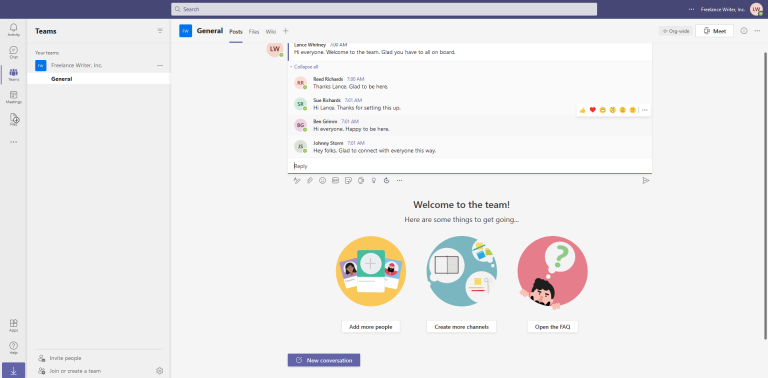The image size is (768, 378).
Task: Open the GIF picker
Action: (336, 180)
